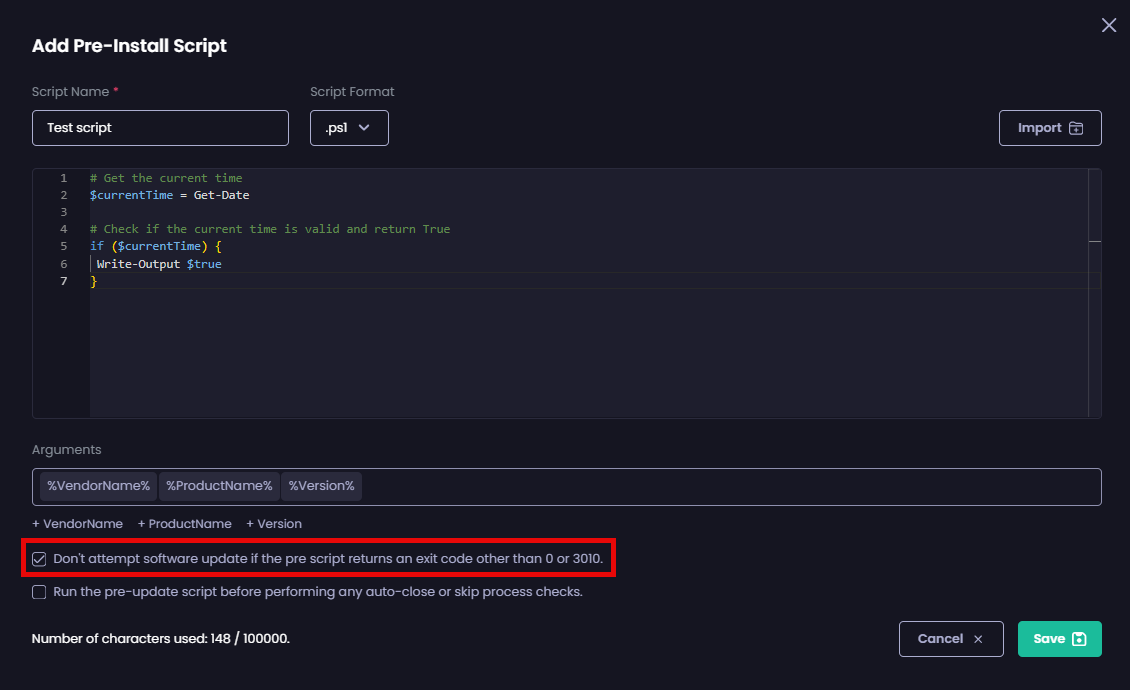
Task: Select .ps1 from the format dropdown
Action: click(x=338, y=128)
